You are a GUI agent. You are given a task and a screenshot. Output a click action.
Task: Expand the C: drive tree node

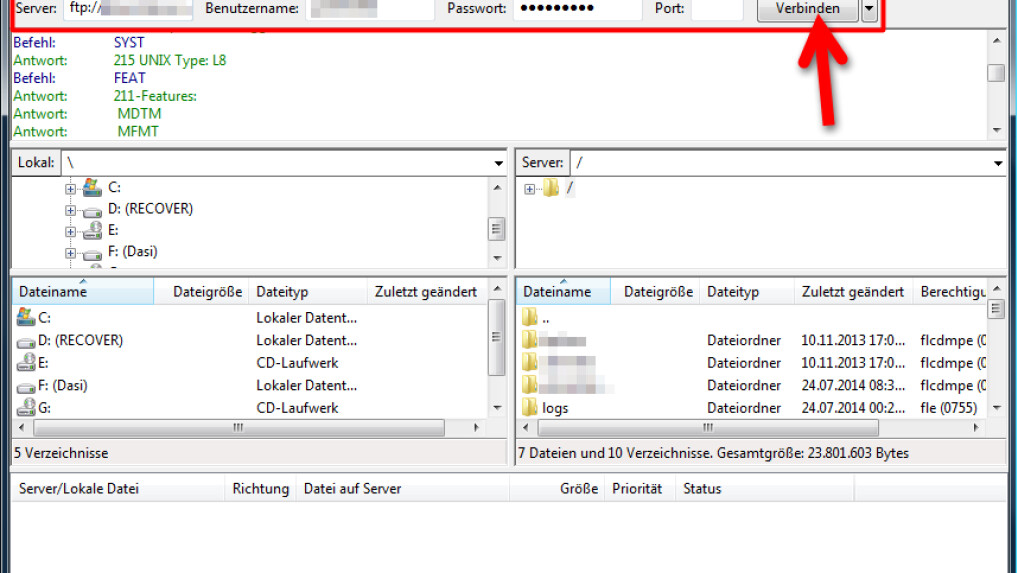click(x=70, y=189)
